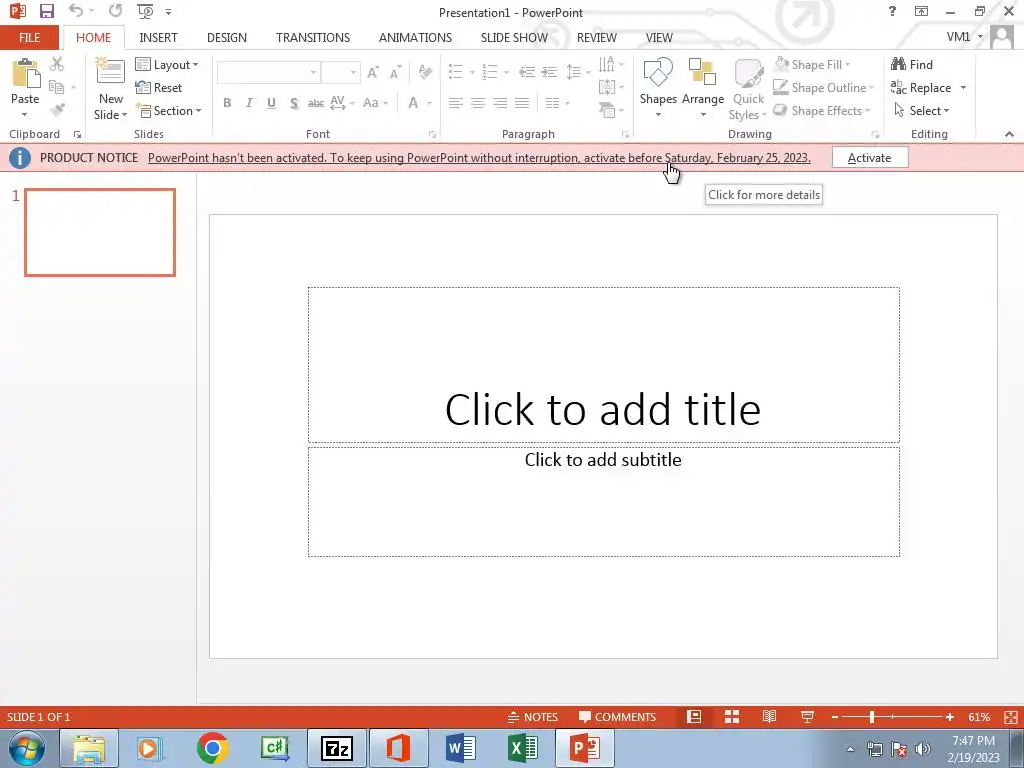Click the Increase List Level icon
The image size is (1024, 768).
click(549, 72)
